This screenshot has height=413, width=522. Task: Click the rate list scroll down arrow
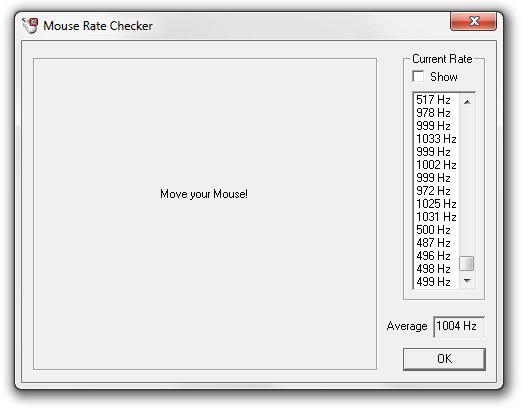tap(467, 281)
